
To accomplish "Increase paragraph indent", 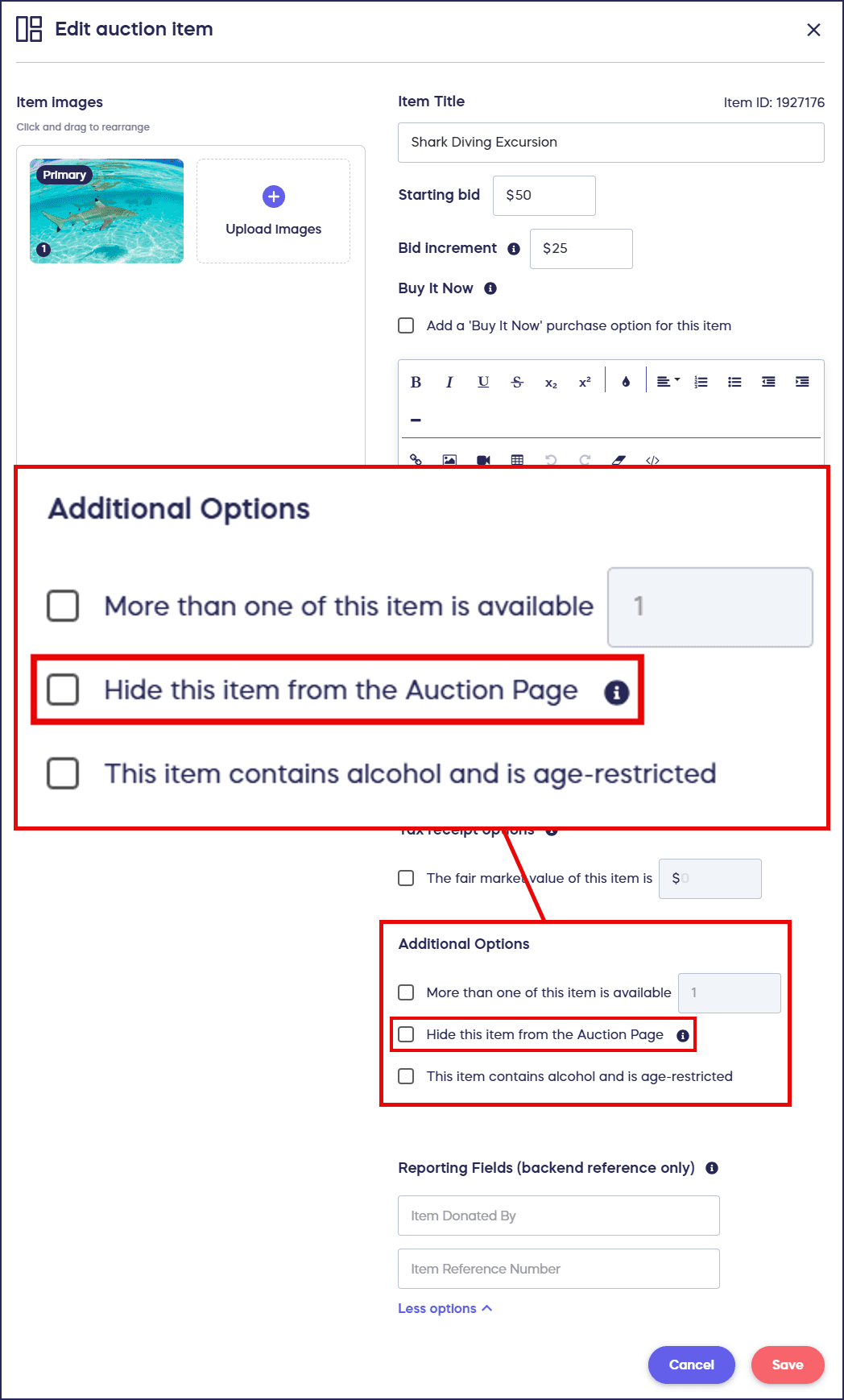I will [802, 382].
